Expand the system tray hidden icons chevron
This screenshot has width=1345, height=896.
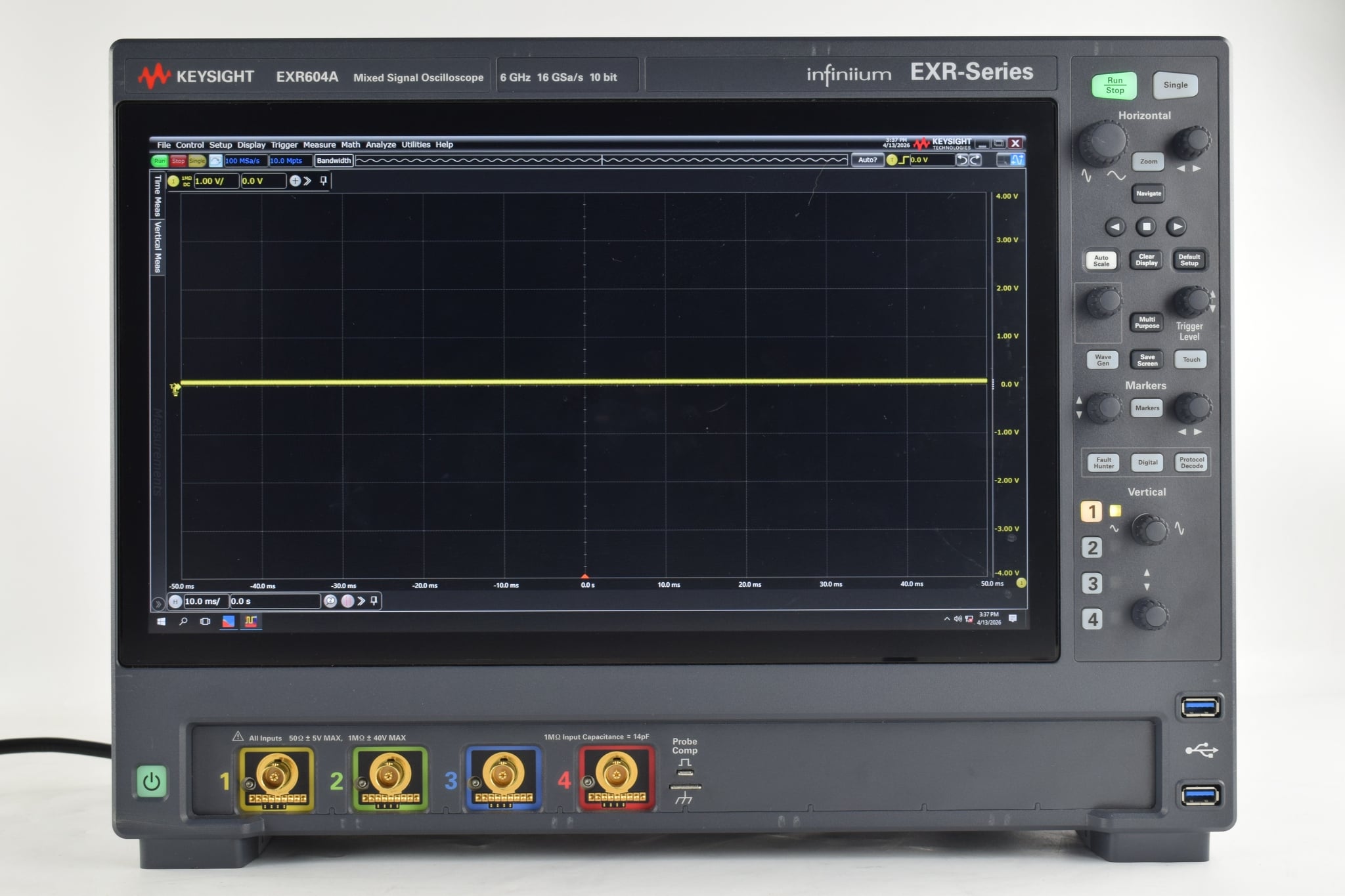click(947, 619)
